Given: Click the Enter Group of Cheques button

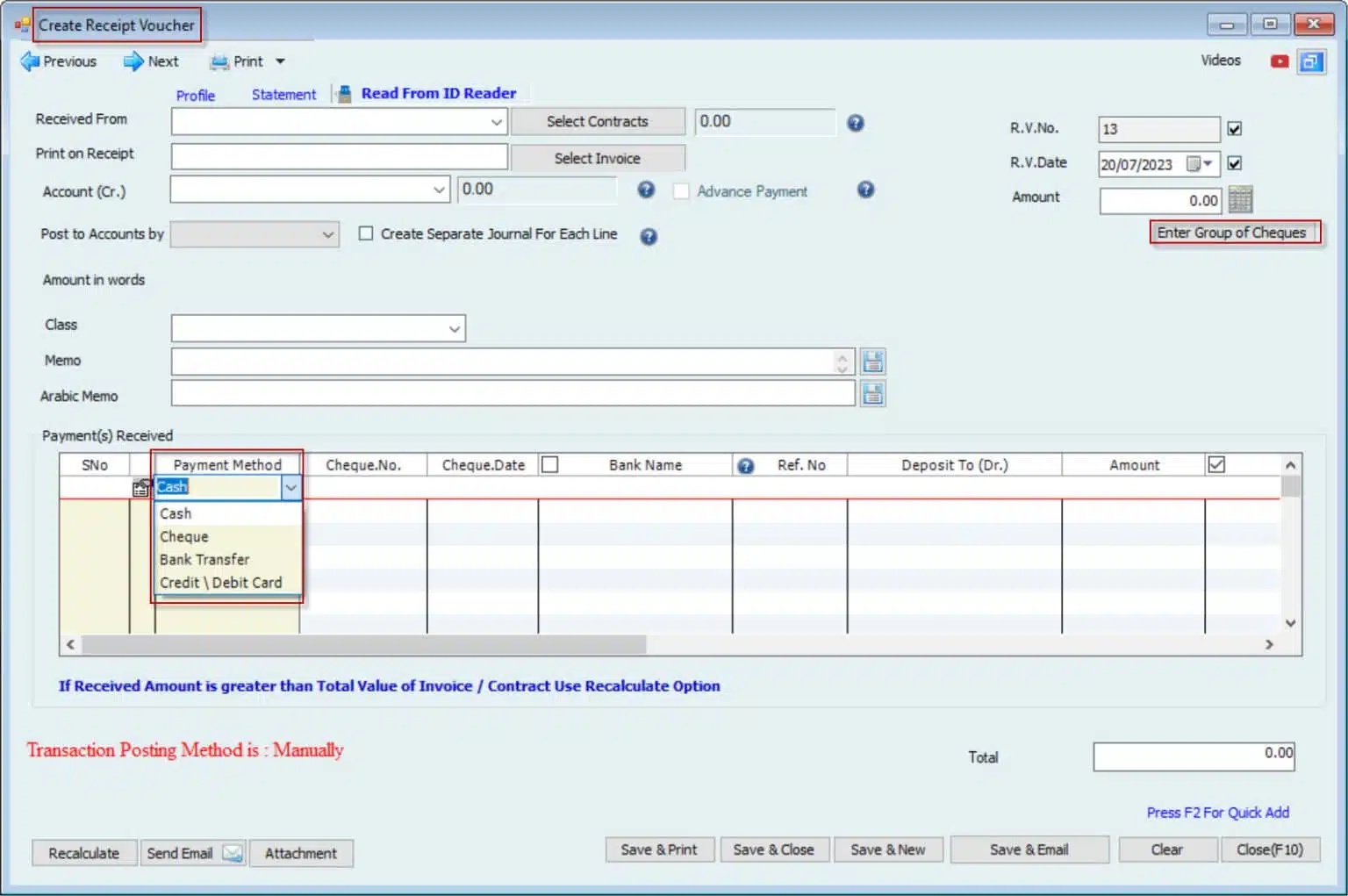Looking at the screenshot, I should click(1233, 233).
